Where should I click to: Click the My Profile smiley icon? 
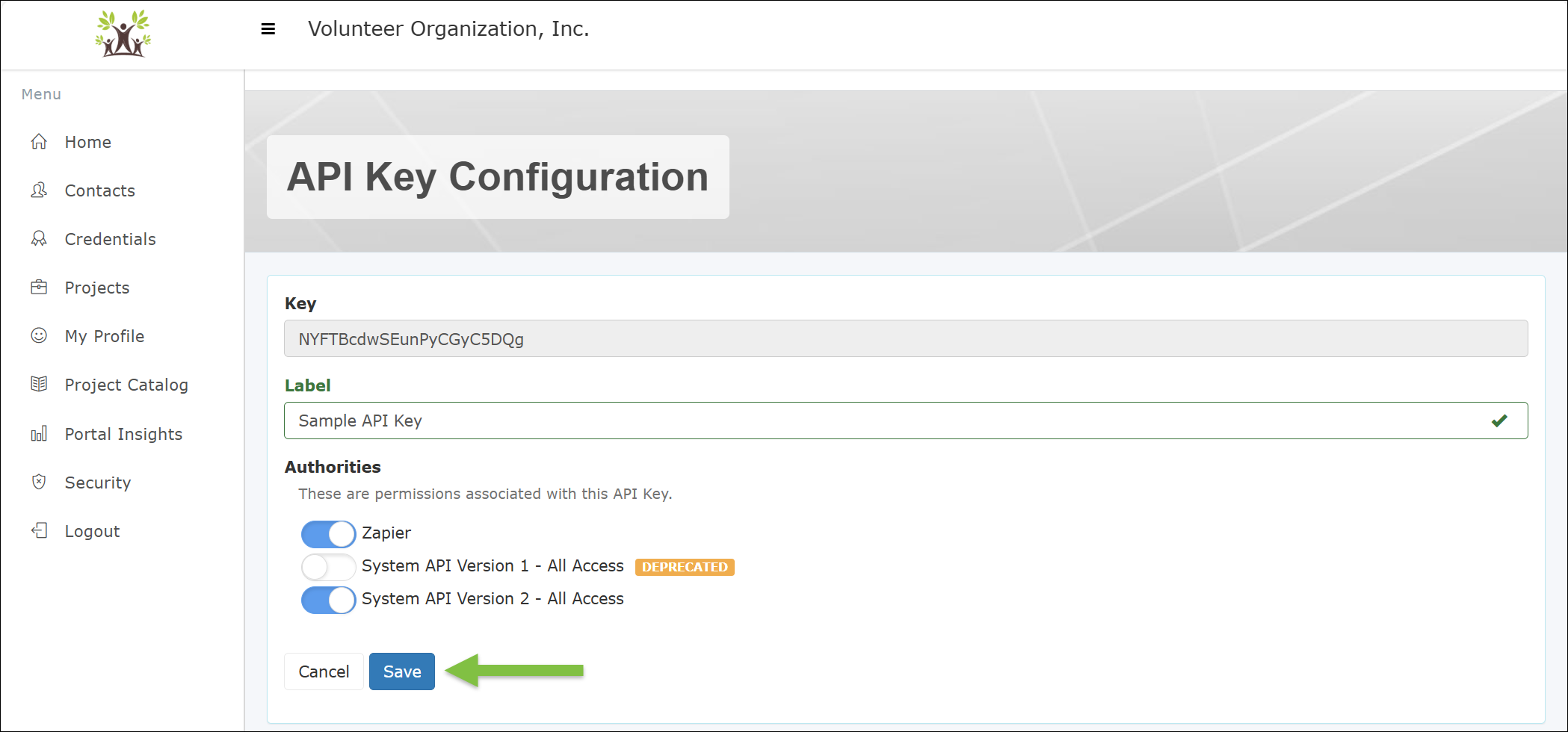(x=39, y=335)
